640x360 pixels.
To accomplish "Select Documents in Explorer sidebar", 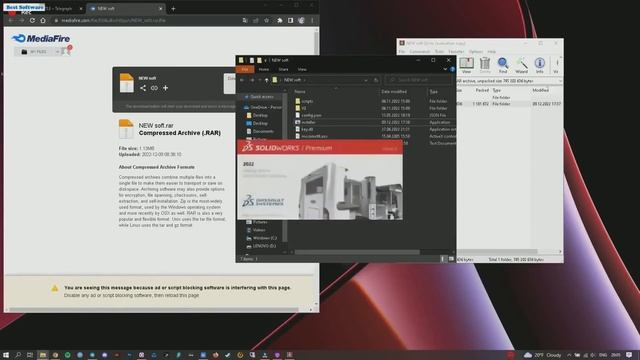I will coord(263,131).
